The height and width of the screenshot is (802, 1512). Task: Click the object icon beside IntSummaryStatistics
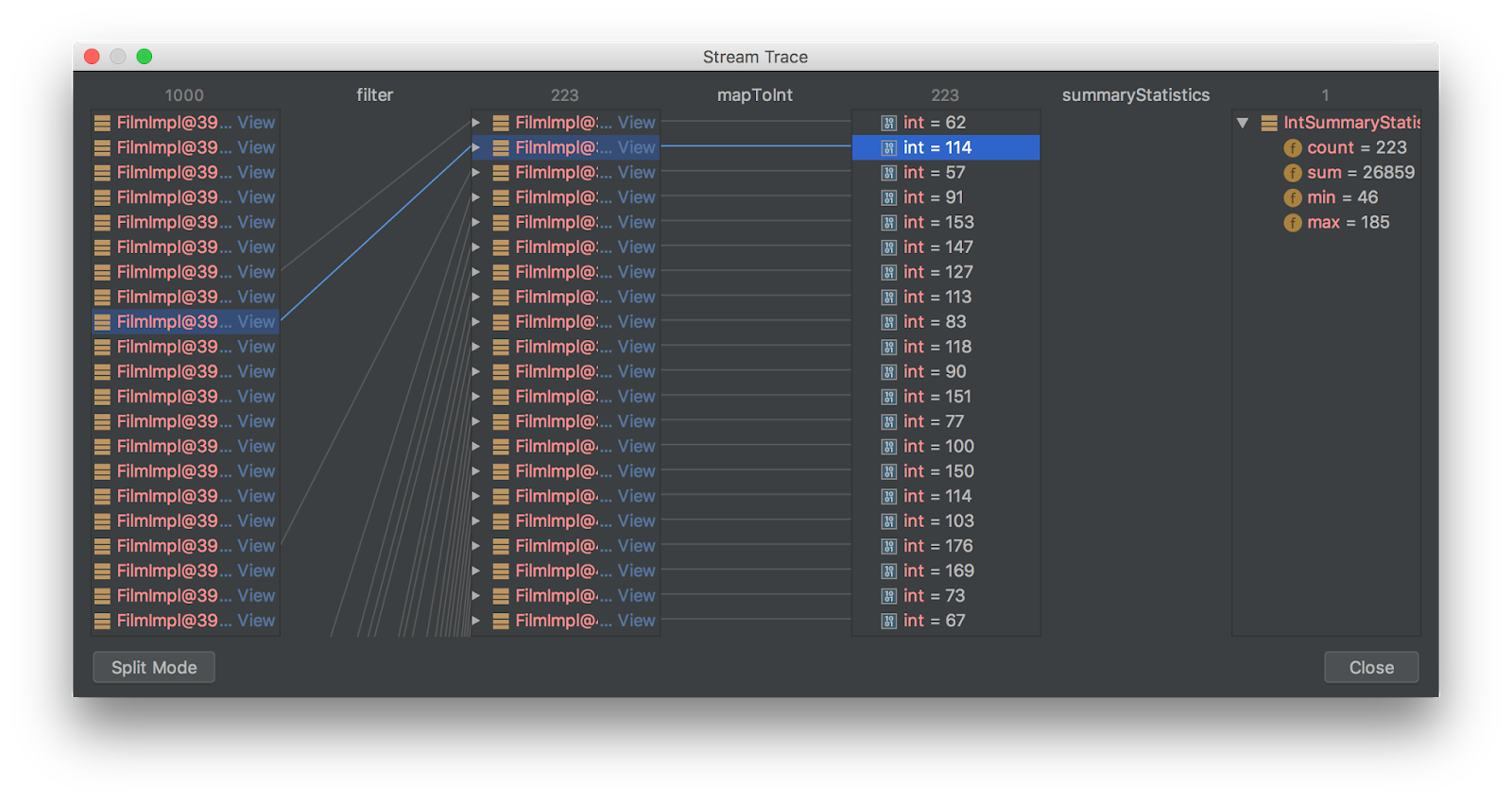point(1269,123)
